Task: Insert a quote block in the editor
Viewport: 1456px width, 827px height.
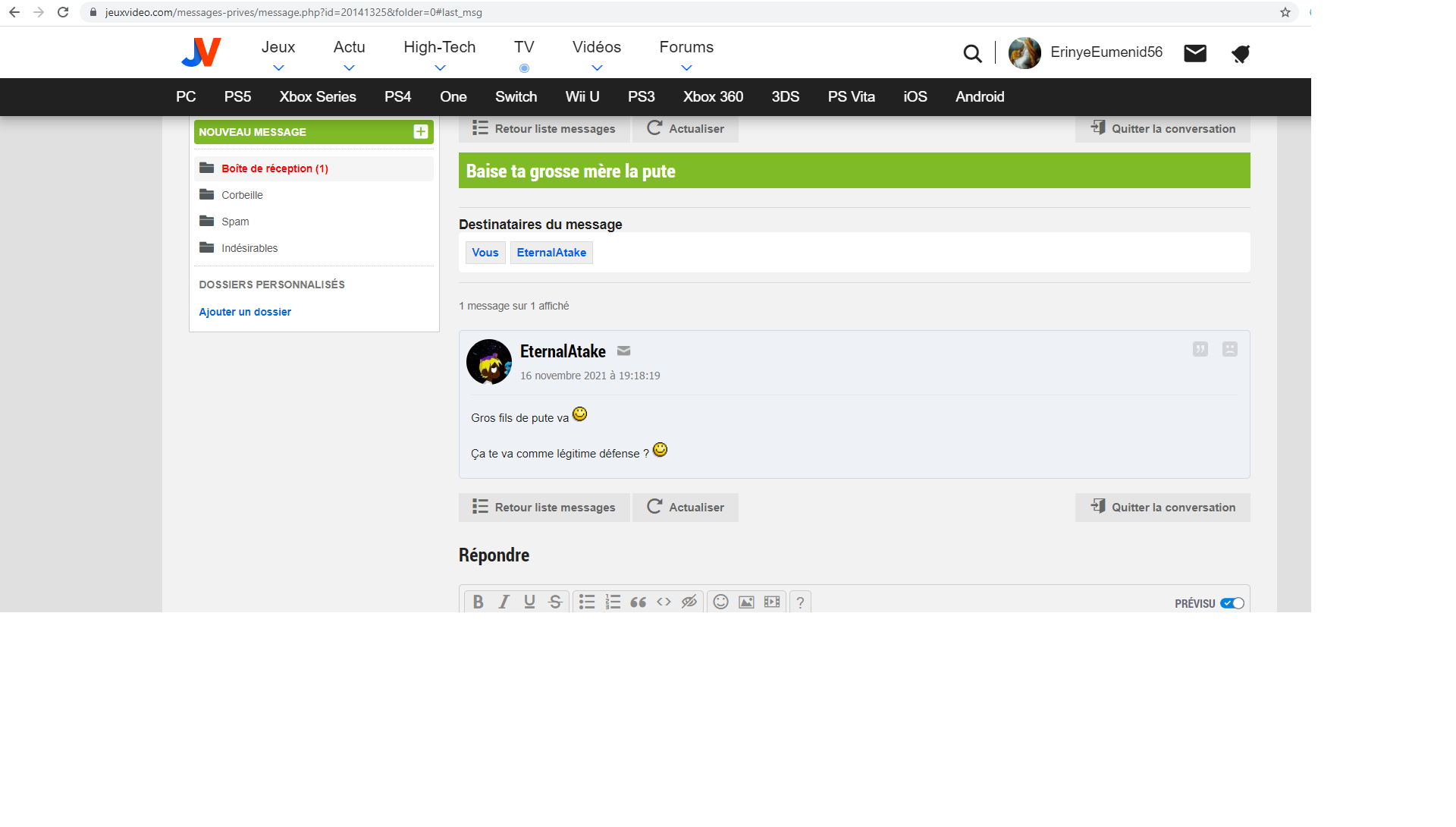Action: 639,602
